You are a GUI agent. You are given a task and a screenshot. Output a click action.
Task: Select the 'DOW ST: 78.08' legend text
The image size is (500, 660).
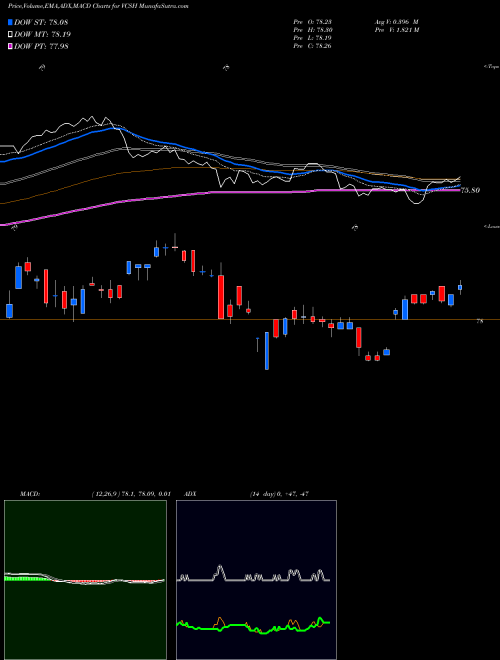[41, 22]
